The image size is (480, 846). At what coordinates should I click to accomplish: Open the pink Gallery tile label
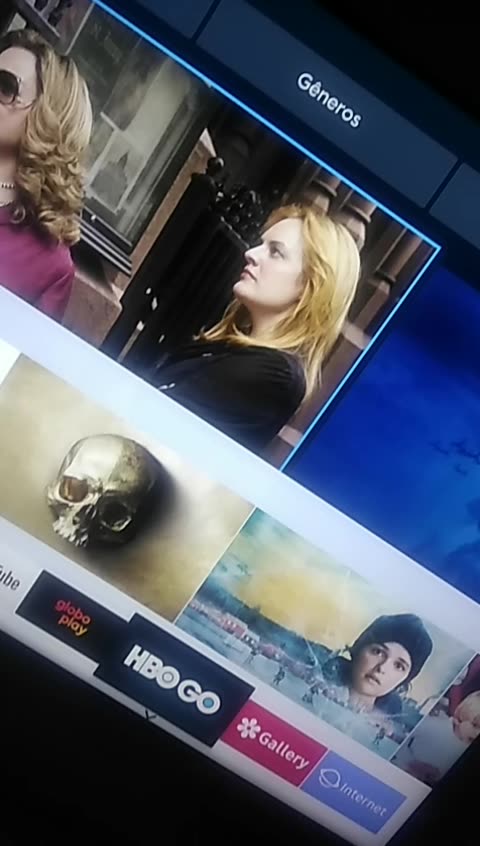click(x=274, y=743)
